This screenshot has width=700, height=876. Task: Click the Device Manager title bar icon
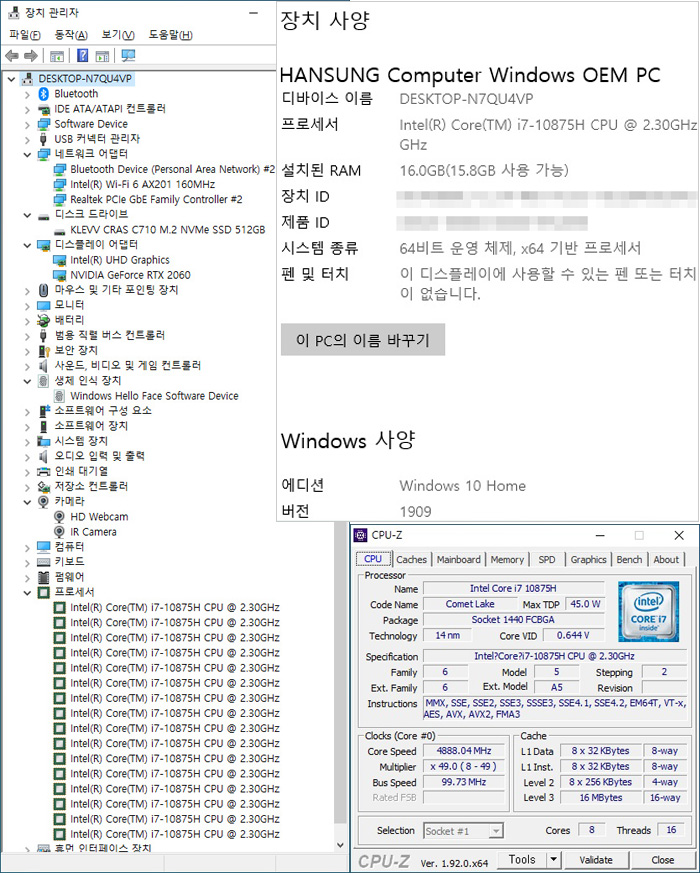pyautogui.click(x=14, y=12)
